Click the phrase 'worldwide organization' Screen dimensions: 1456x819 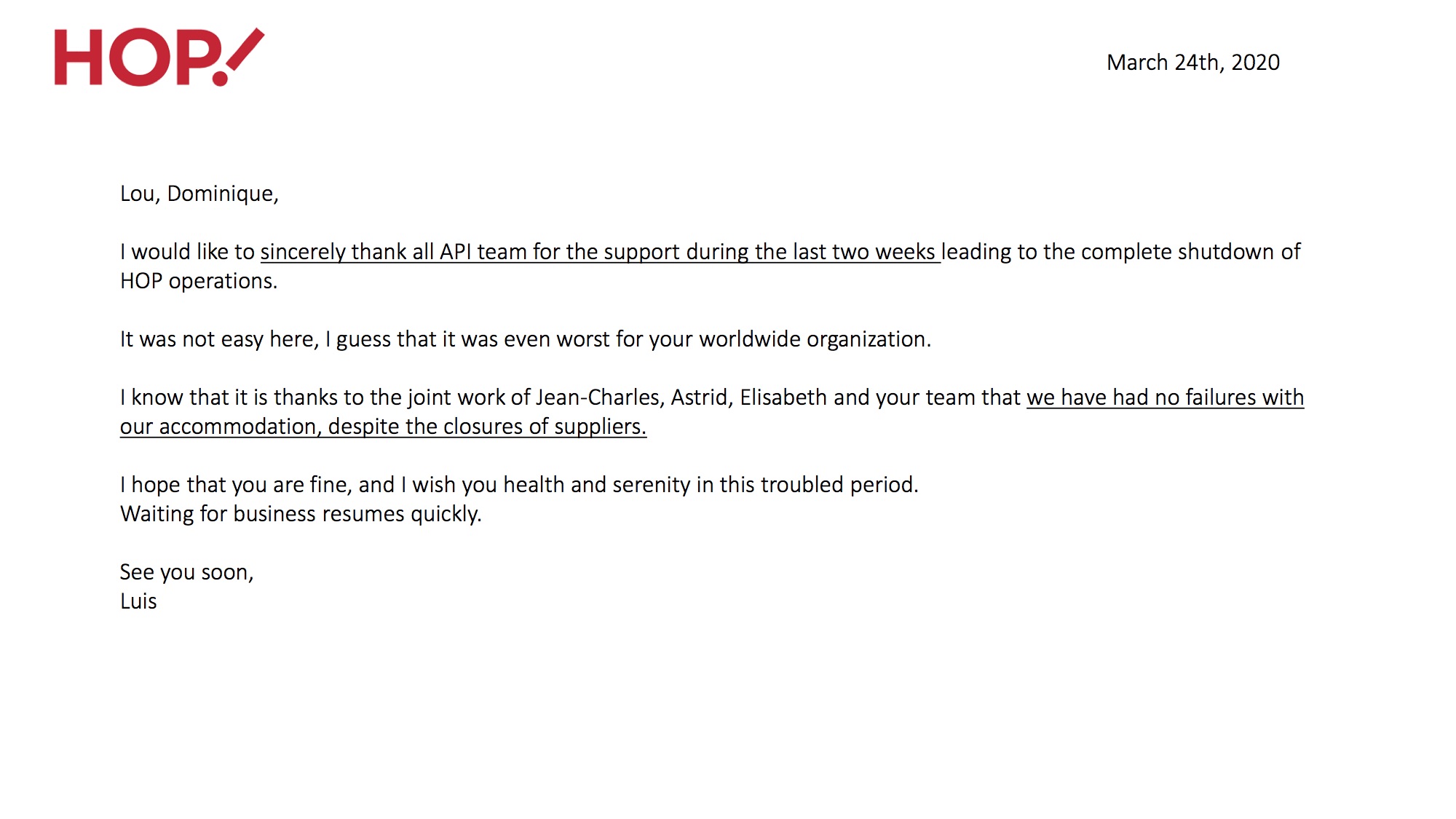815,339
